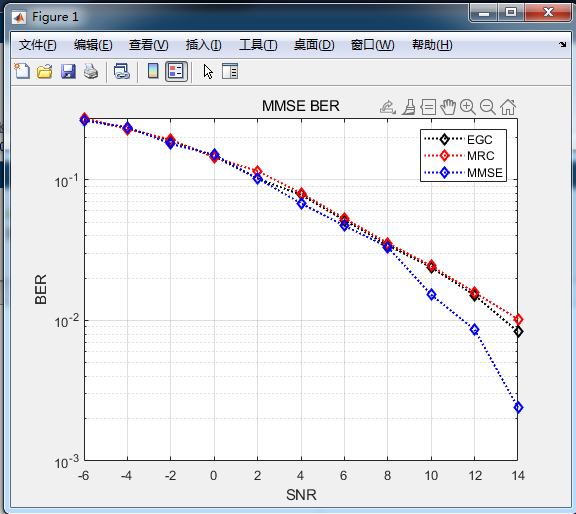The image size is (576, 514).
Task: Click the Link Plot icon
Action: click(122, 71)
